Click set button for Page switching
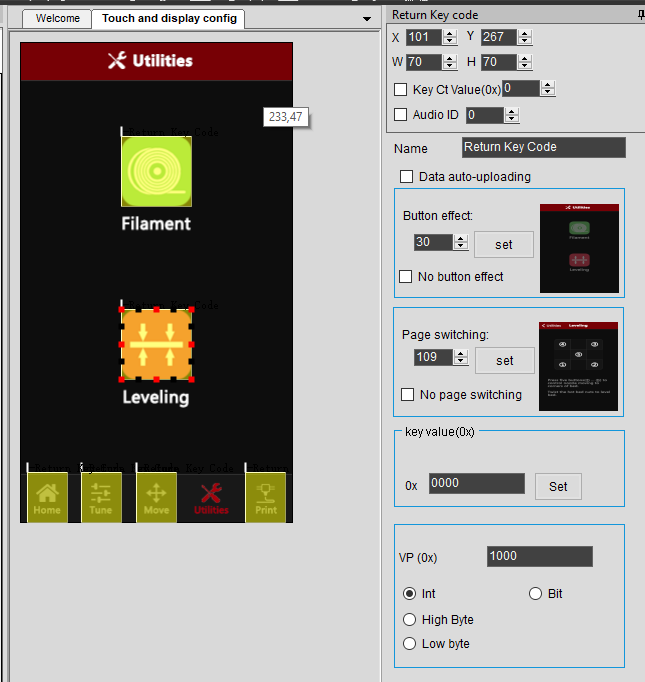 click(505, 361)
